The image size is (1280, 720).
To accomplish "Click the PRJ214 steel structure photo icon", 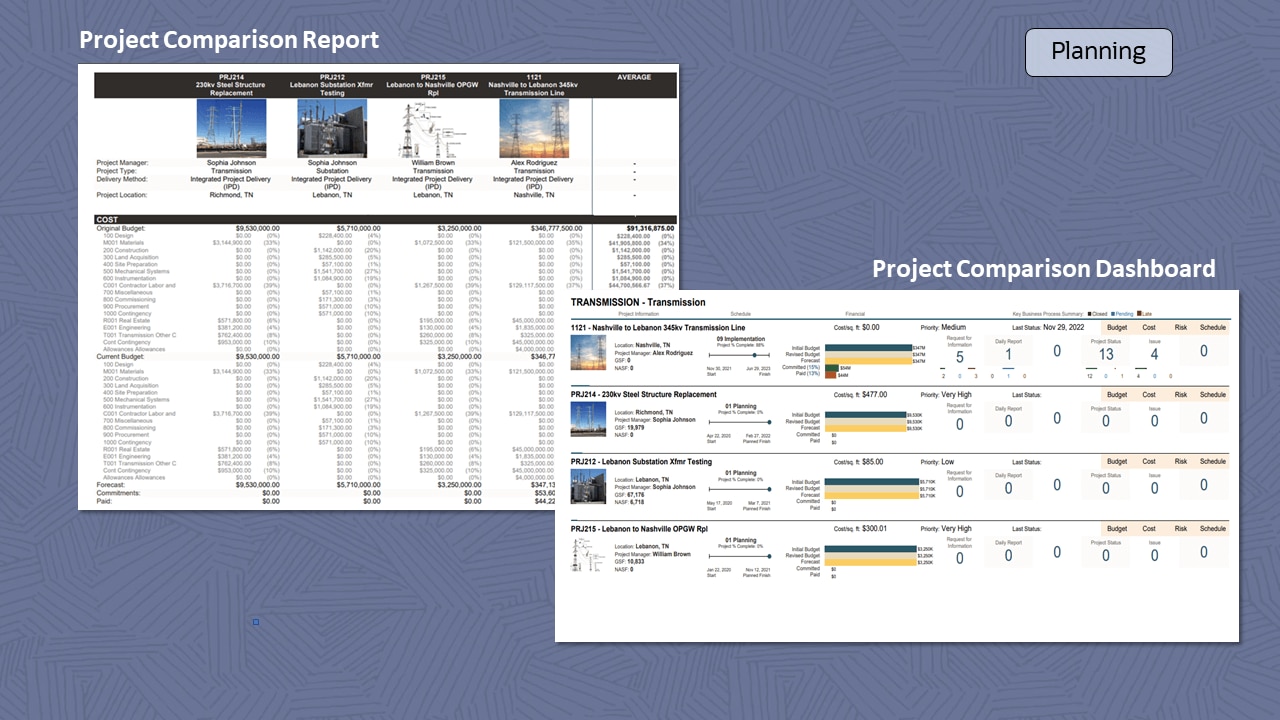I will pyautogui.click(x=588, y=418).
